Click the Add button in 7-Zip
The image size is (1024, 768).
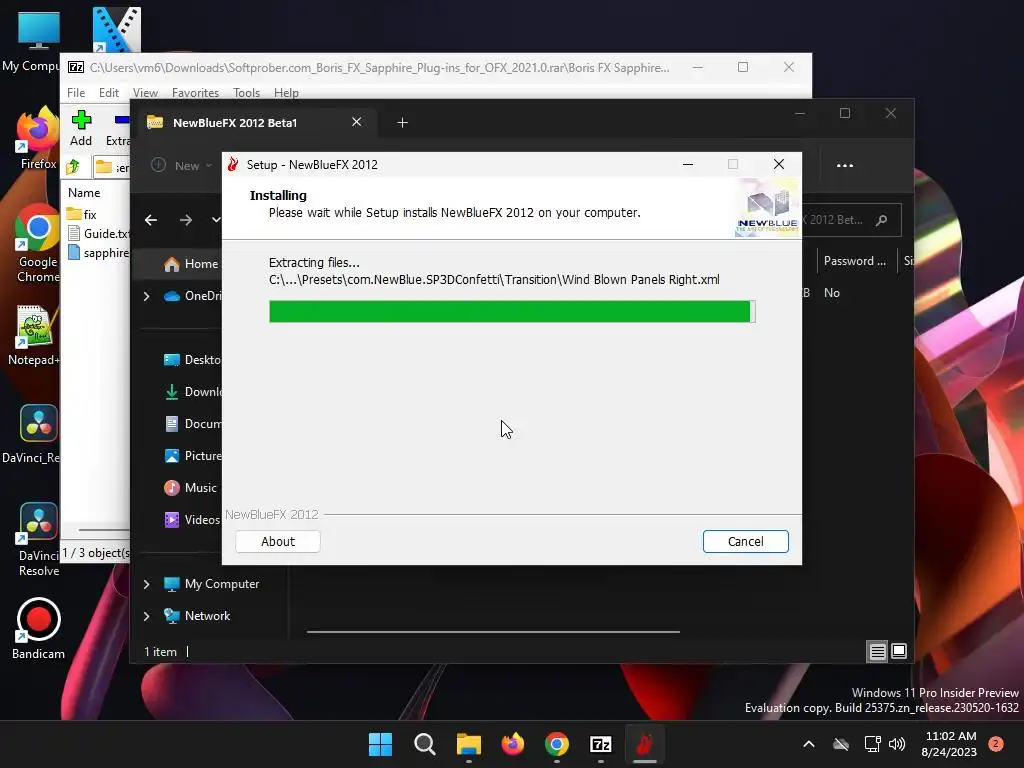tap(81, 129)
